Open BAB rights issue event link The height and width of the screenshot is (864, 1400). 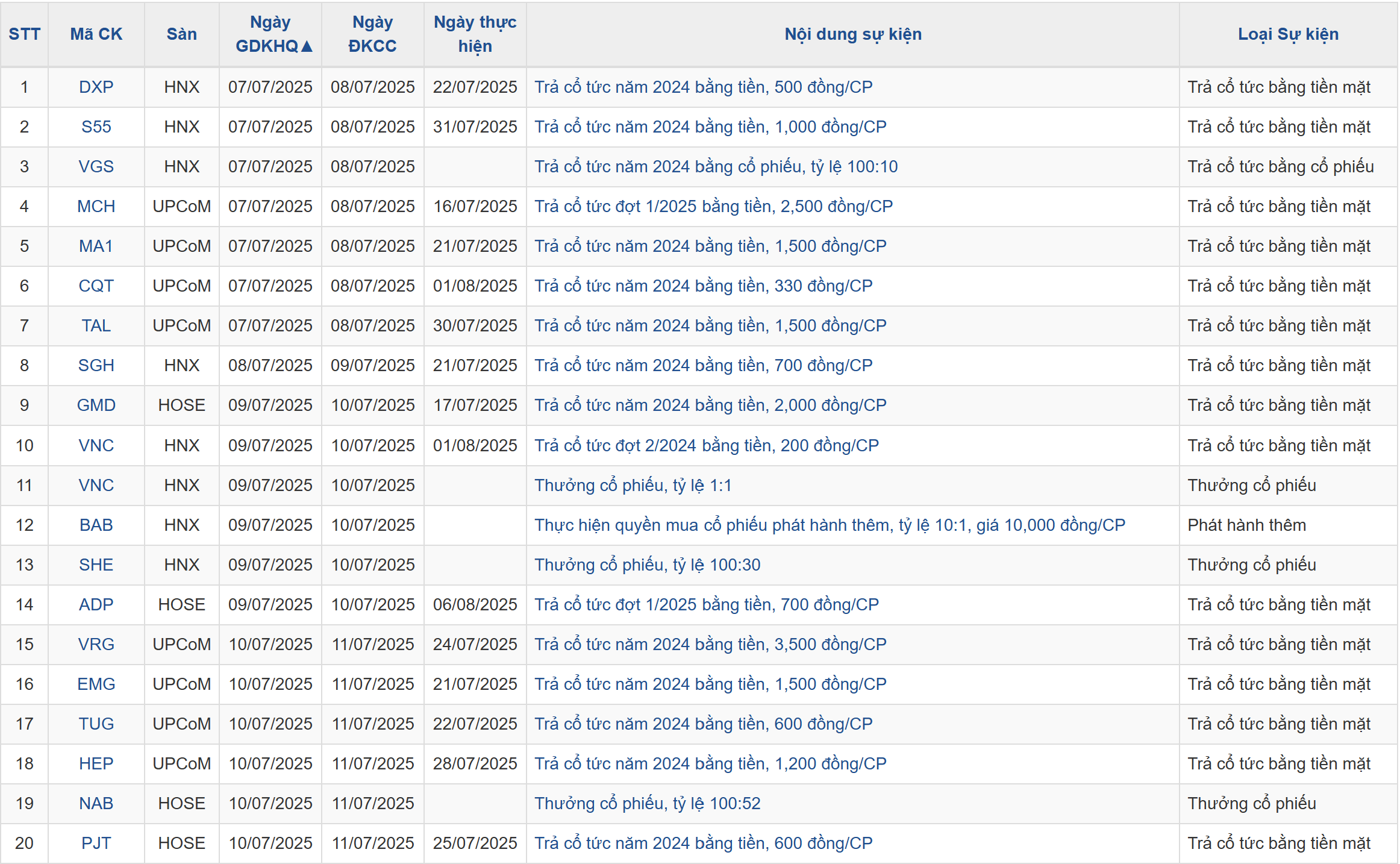[830, 525]
